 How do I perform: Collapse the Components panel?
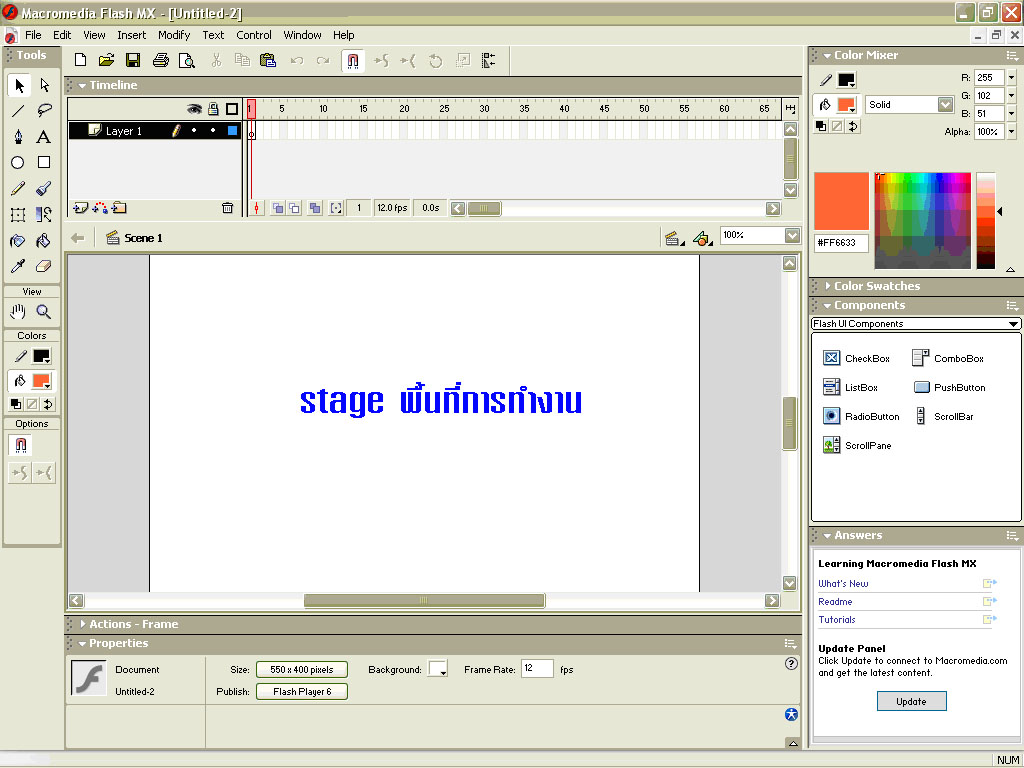[x=827, y=306]
